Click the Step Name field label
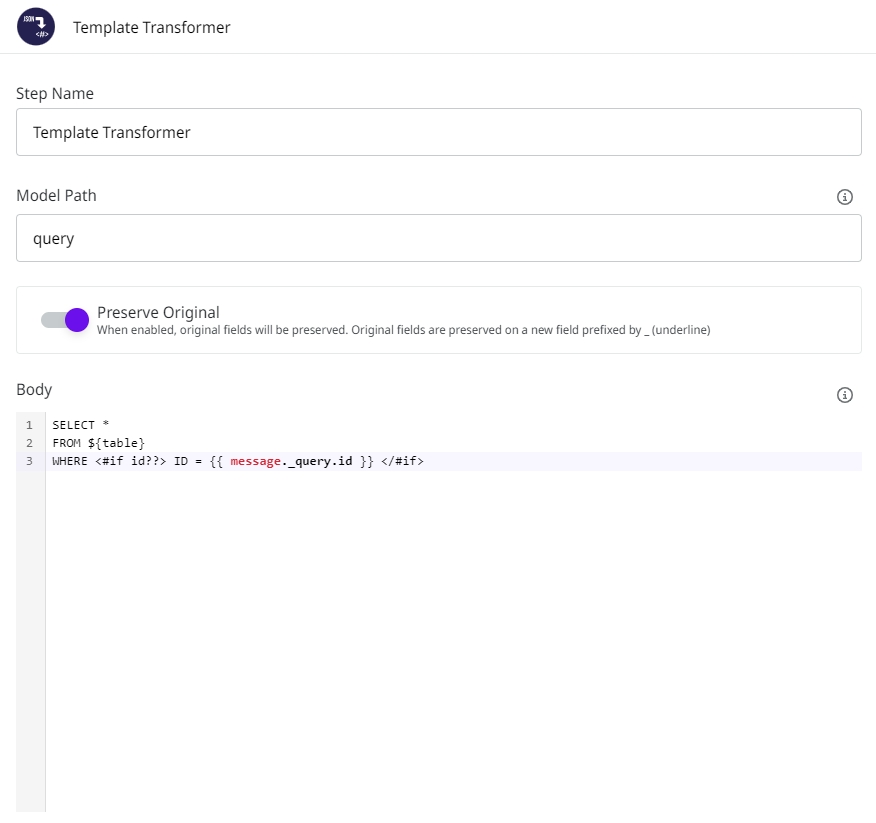Screen dimensions: 876x823 [x=55, y=93]
